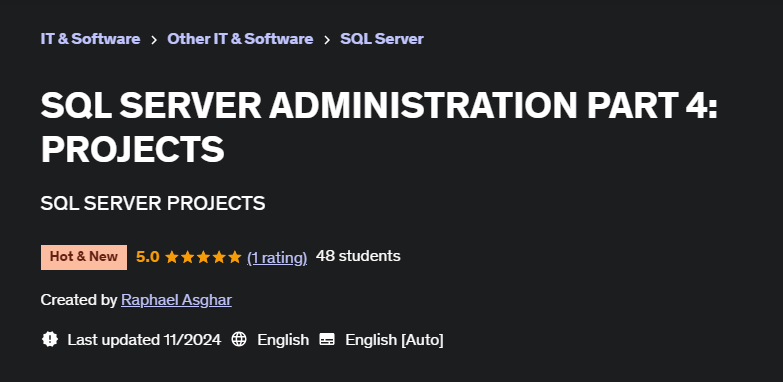Click the 5.0 rating score
The width and height of the screenshot is (783, 382).
(x=148, y=257)
